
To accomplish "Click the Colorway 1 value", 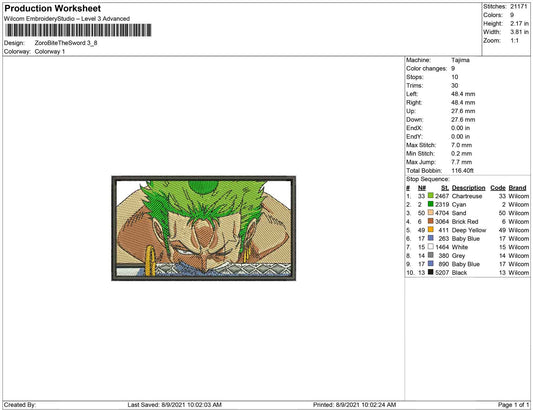I will pyautogui.click(x=50, y=52).
